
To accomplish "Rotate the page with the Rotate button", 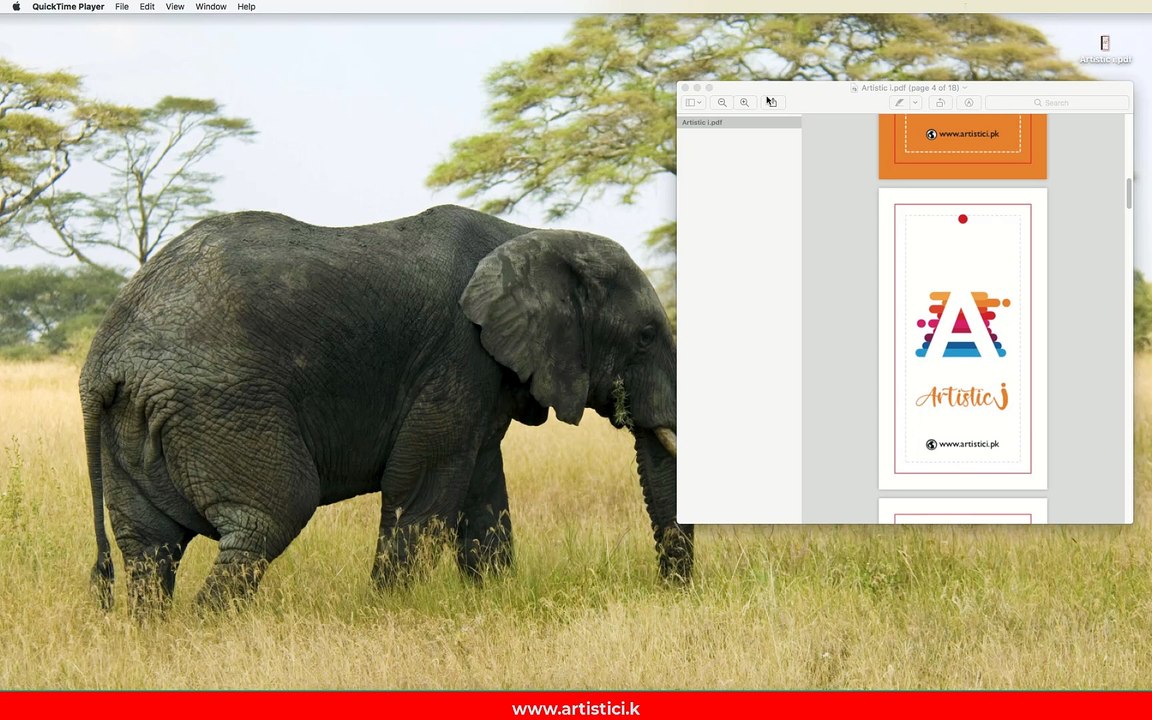I will pos(940,103).
